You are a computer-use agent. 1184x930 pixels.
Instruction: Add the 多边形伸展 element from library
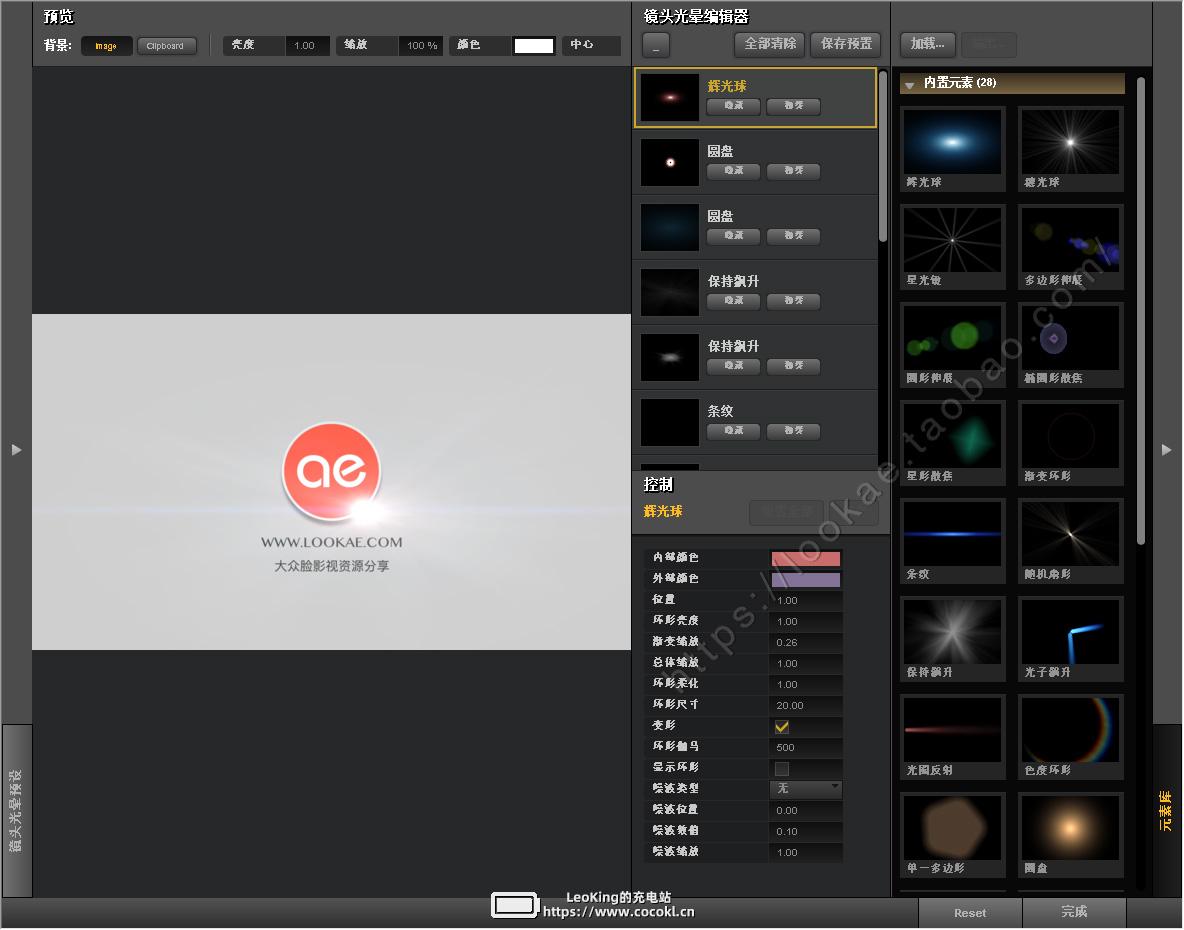click(1070, 247)
